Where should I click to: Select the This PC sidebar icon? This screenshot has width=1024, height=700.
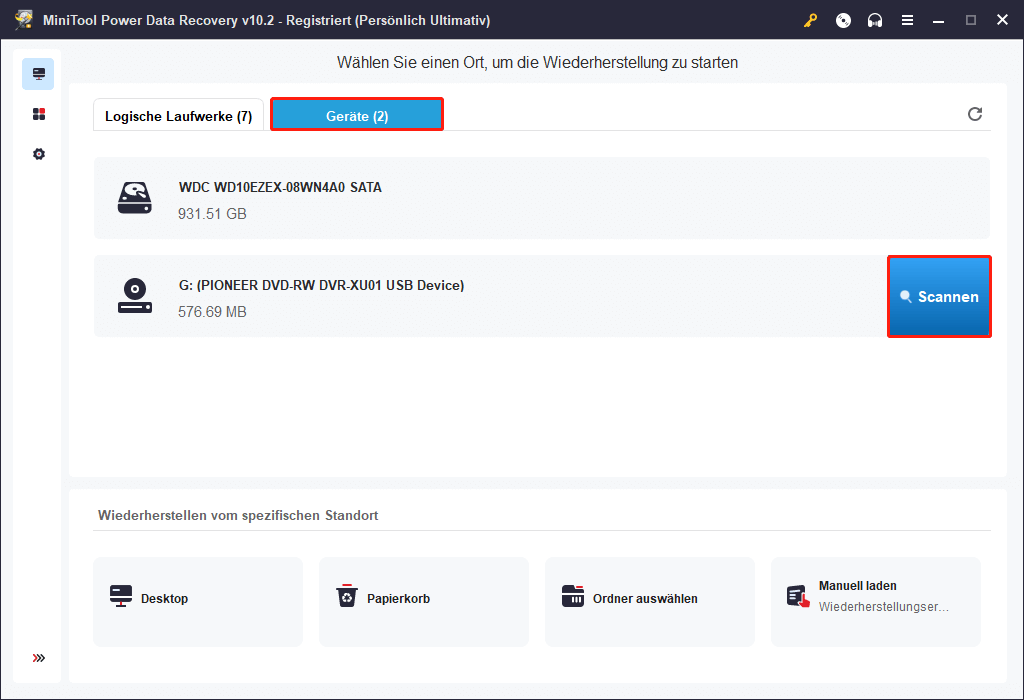pos(39,74)
